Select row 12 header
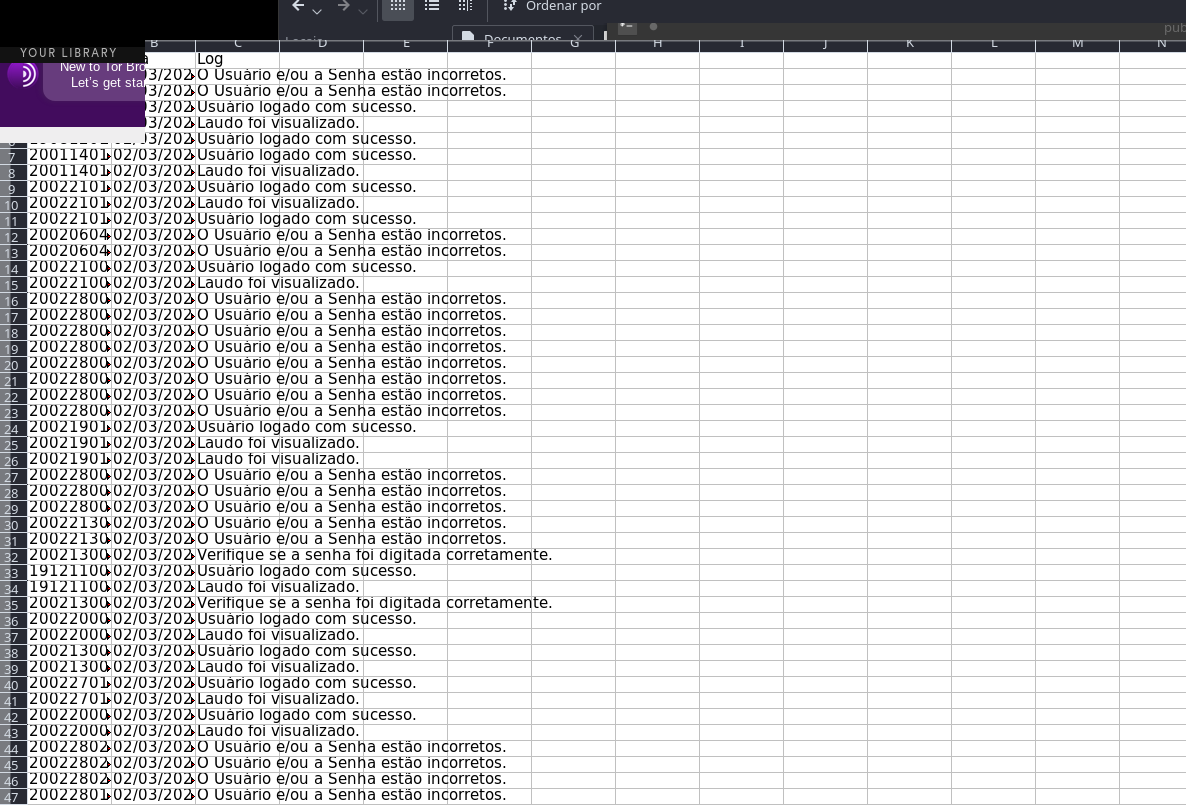Image resolution: width=1186 pixels, height=805 pixels. pos(13,237)
